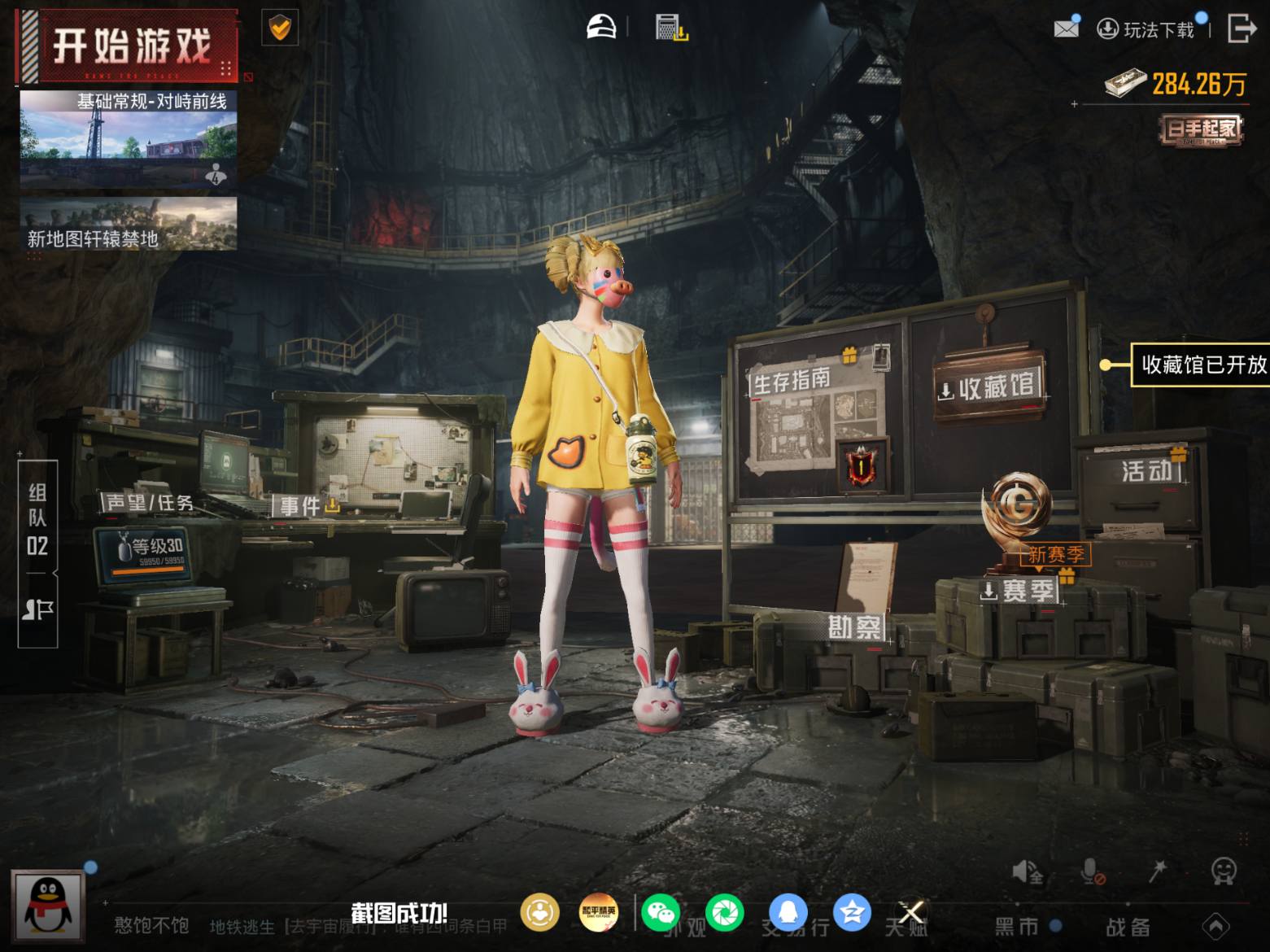Toggle the speaker sound icon

pos(1027,872)
